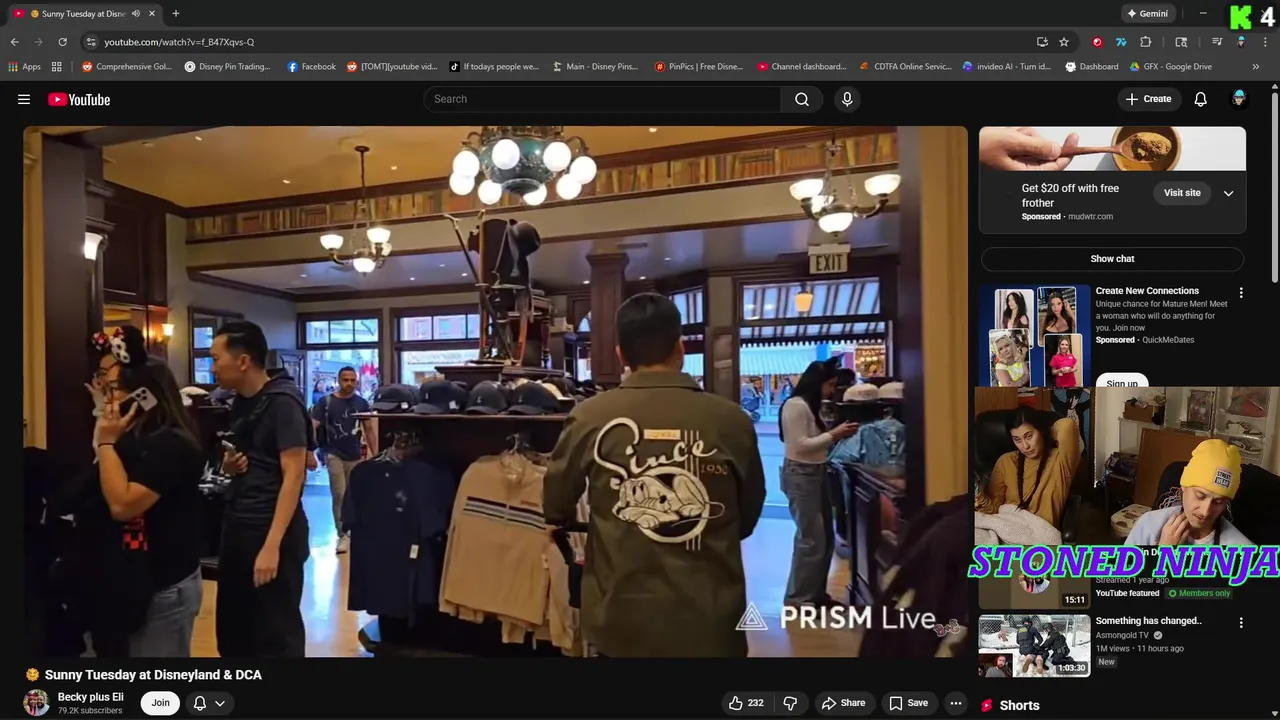
Task: Open options for Create New Connections ad
Action: point(1241,293)
